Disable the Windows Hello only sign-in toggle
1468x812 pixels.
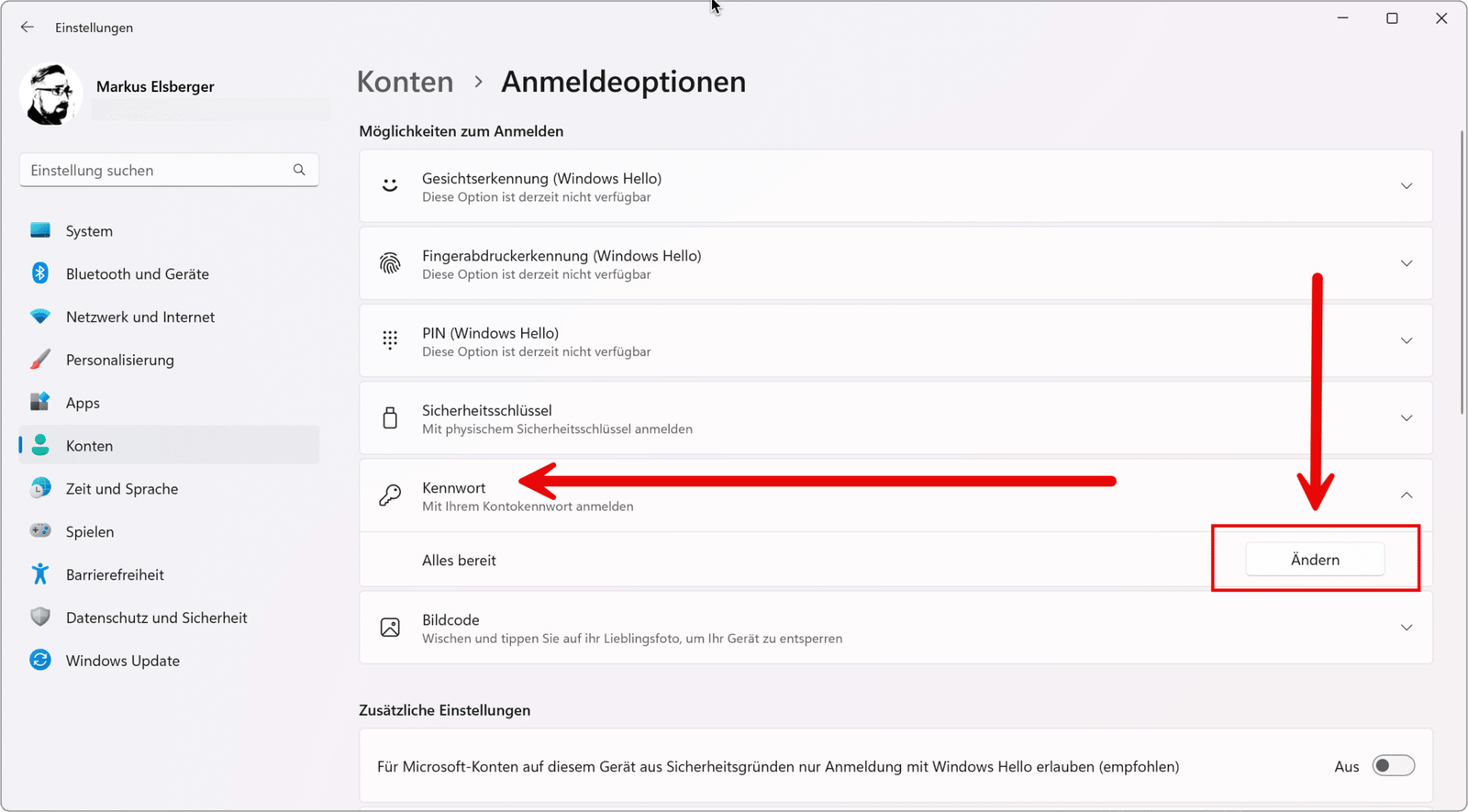pos(1393,765)
